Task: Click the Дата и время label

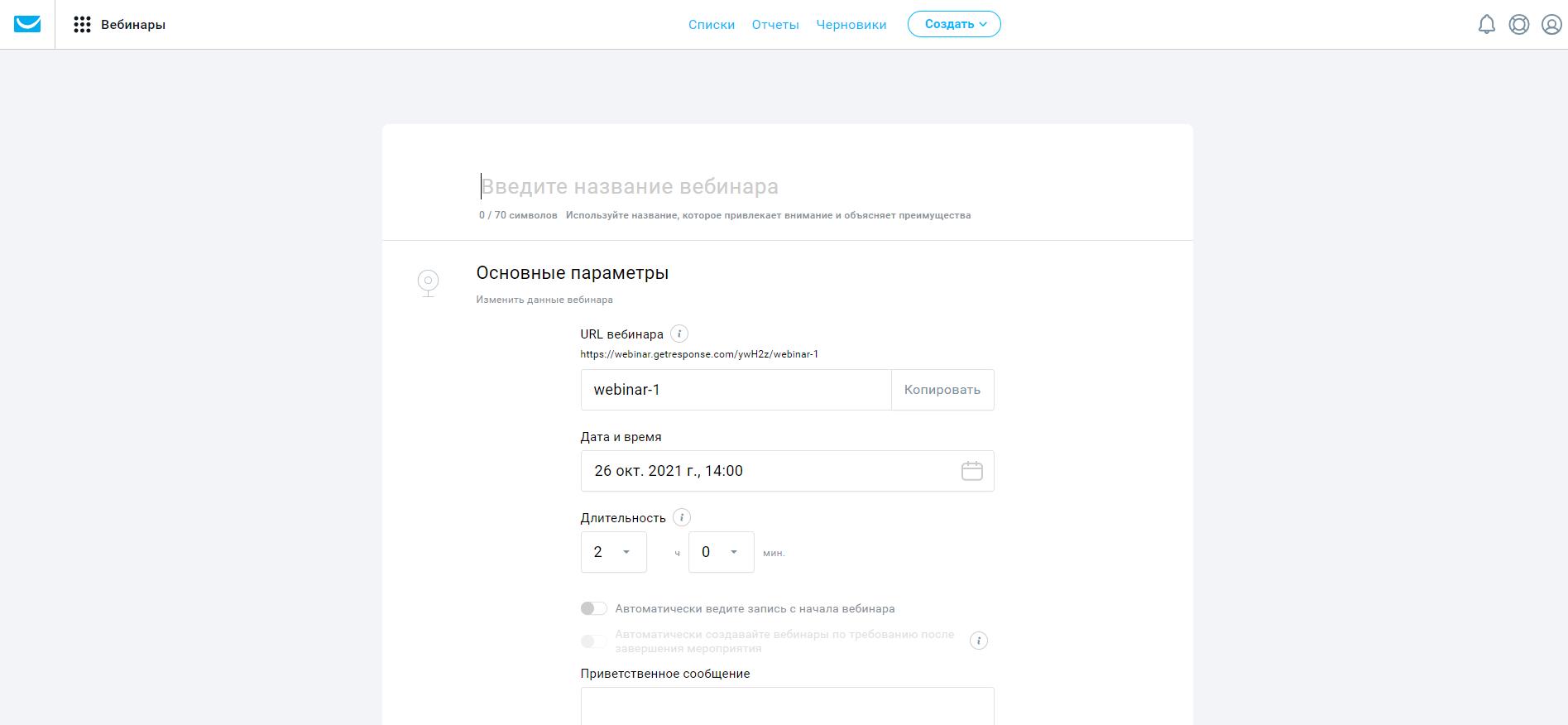Action: coord(621,437)
